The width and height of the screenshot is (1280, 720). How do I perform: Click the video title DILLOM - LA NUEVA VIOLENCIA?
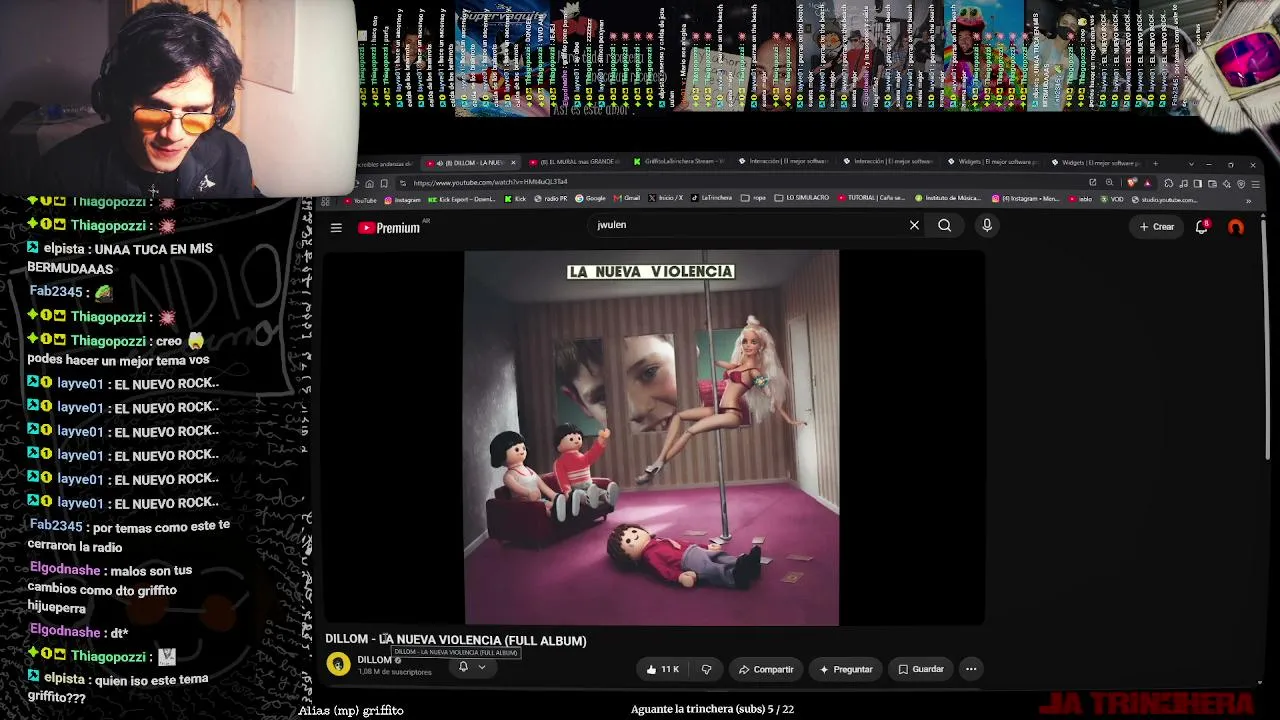(456, 640)
